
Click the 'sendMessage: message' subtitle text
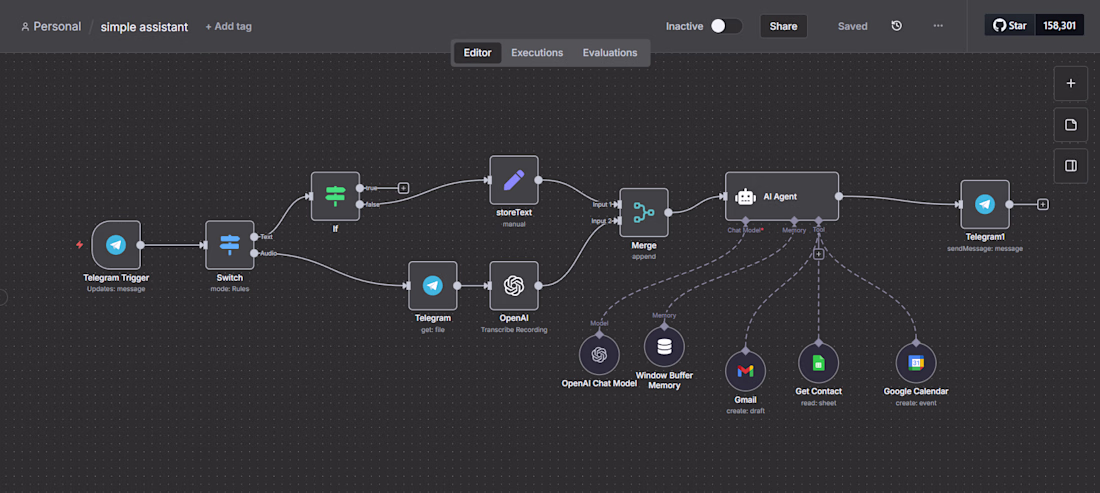(x=985, y=248)
